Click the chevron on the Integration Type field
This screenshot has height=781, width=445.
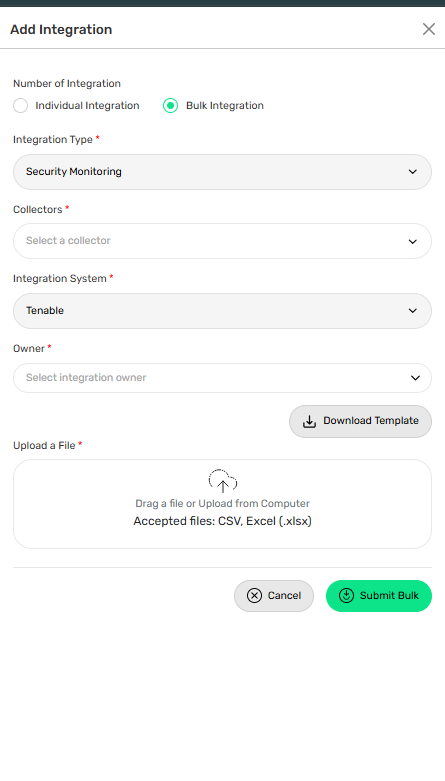tap(413, 172)
